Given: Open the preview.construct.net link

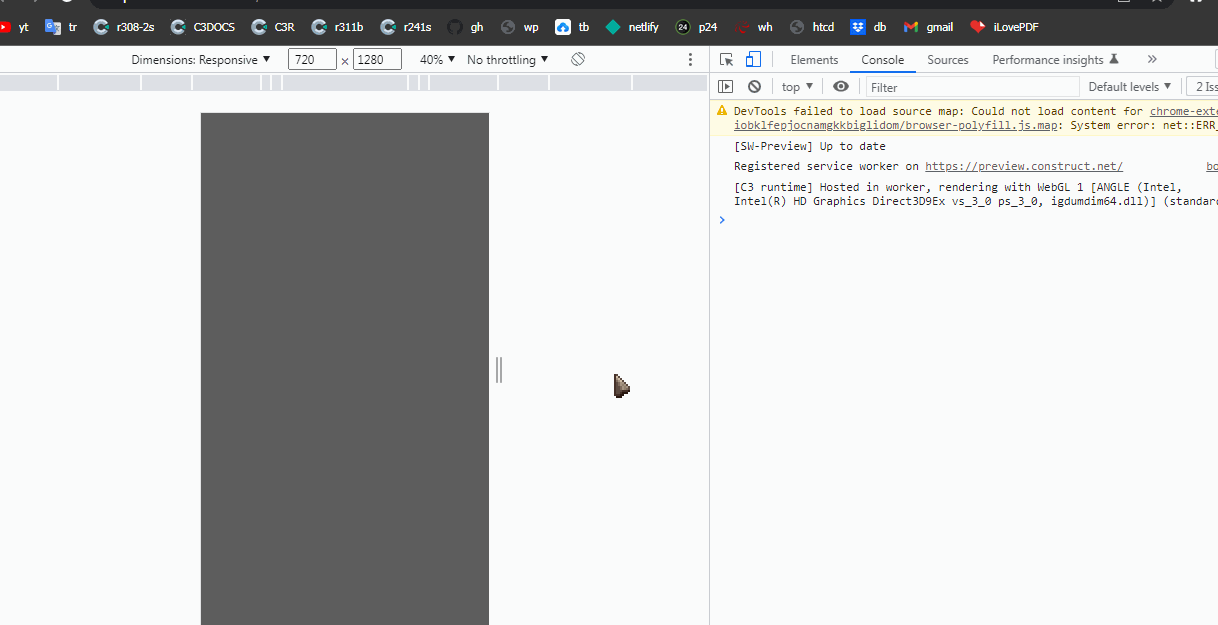Looking at the screenshot, I should coord(1023,166).
